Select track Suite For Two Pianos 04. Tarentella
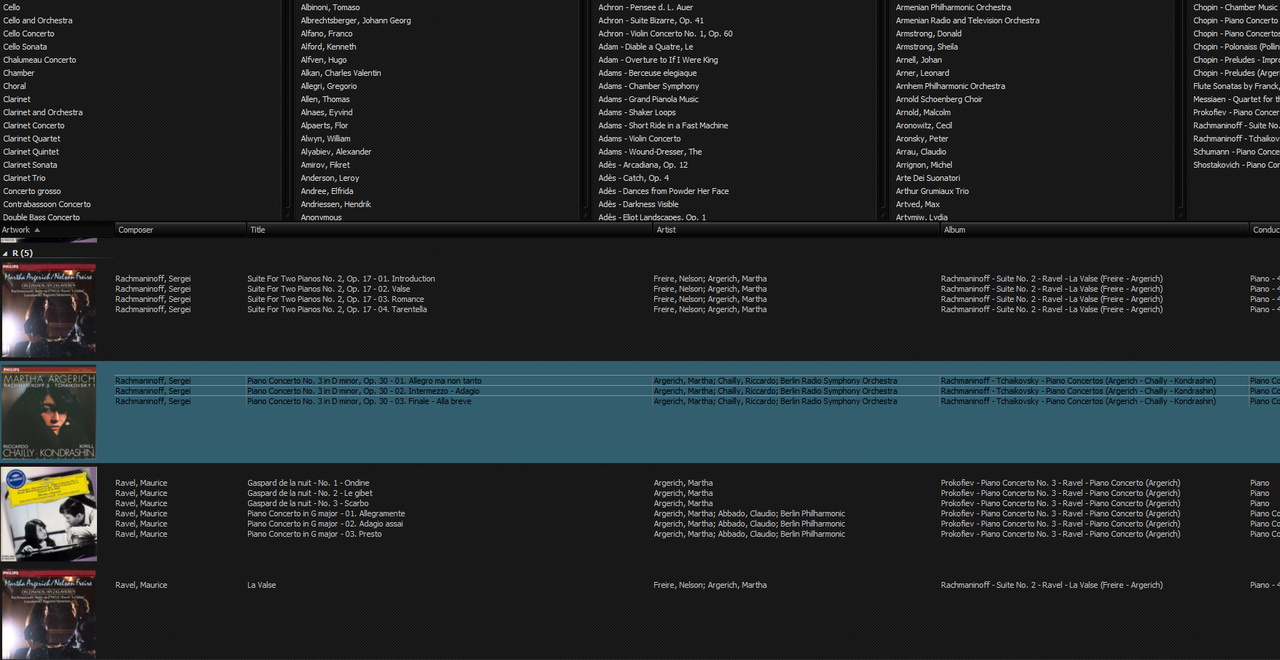The height and width of the screenshot is (660, 1280). pyautogui.click(x=337, y=309)
